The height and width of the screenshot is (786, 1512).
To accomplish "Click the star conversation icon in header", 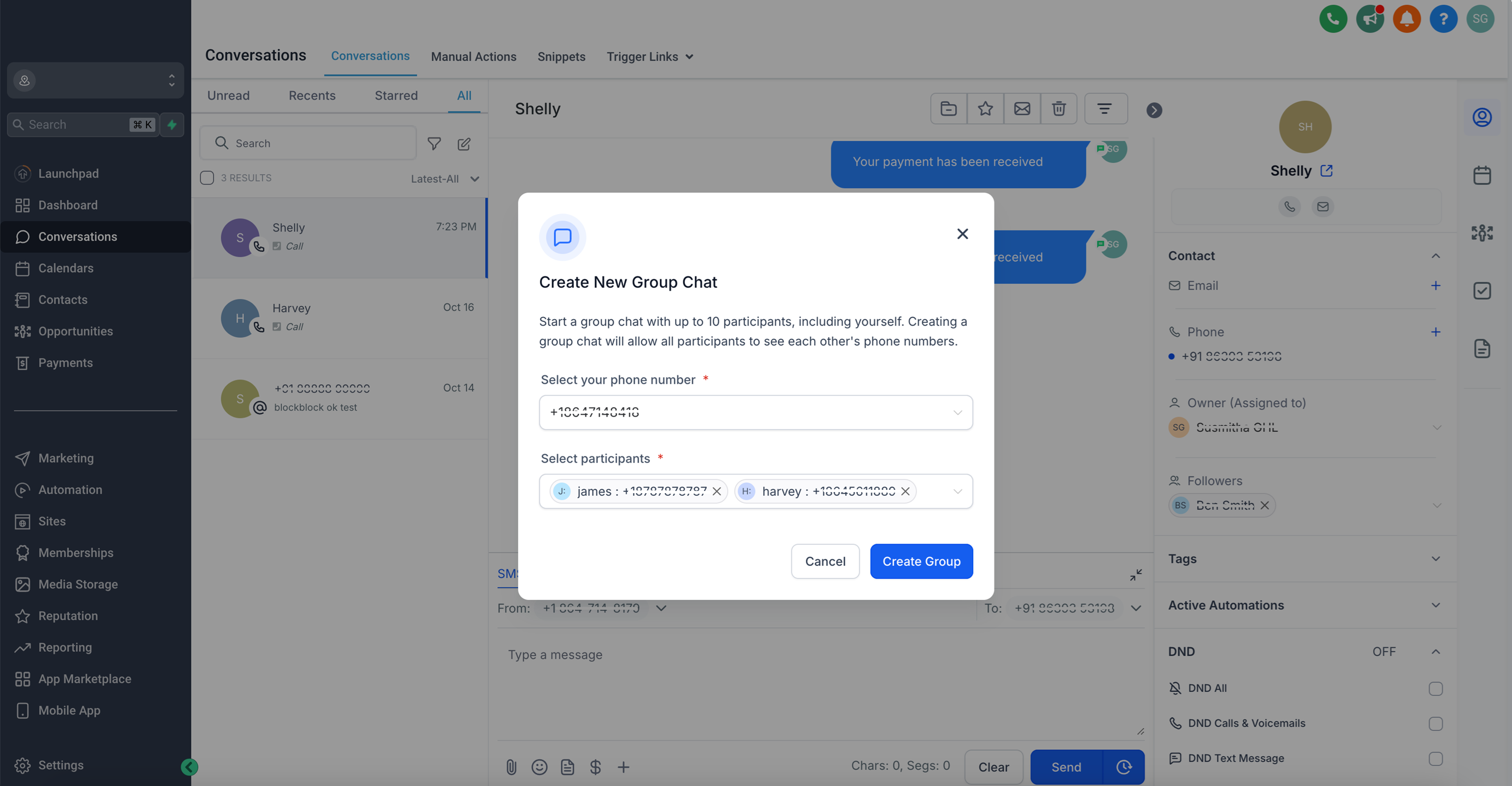I will (985, 109).
